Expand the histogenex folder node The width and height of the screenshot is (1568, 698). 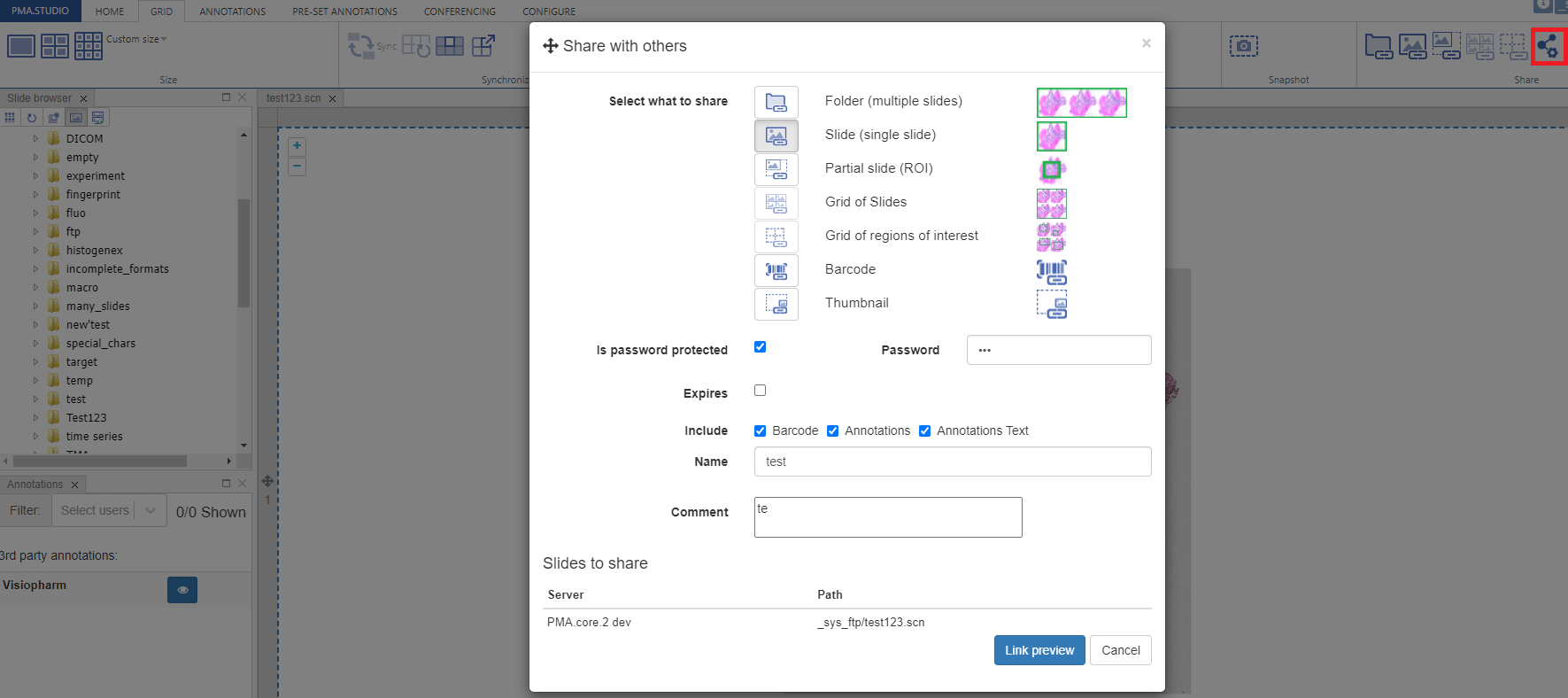pos(35,251)
